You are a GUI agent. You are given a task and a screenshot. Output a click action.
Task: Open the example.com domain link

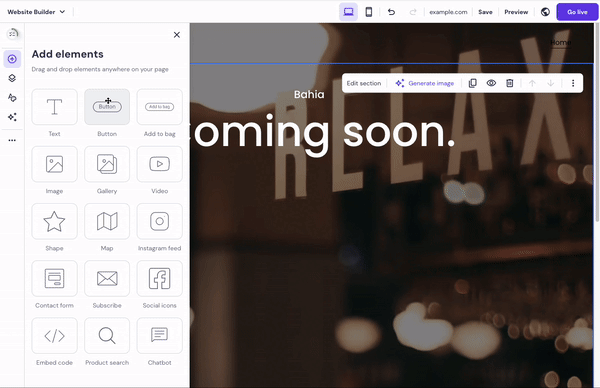click(x=448, y=12)
